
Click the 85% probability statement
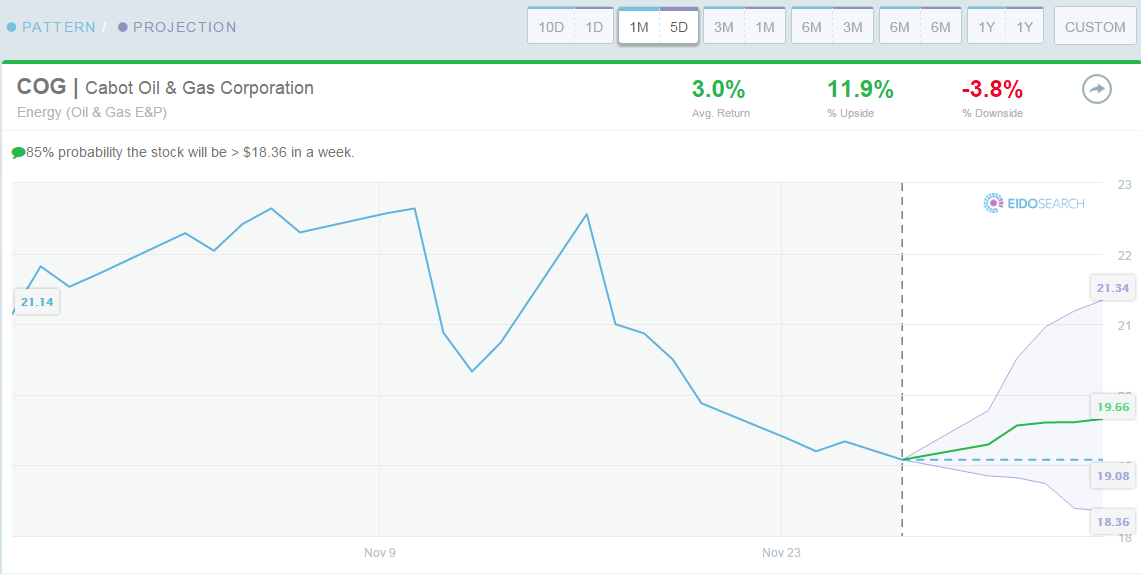[191, 153]
